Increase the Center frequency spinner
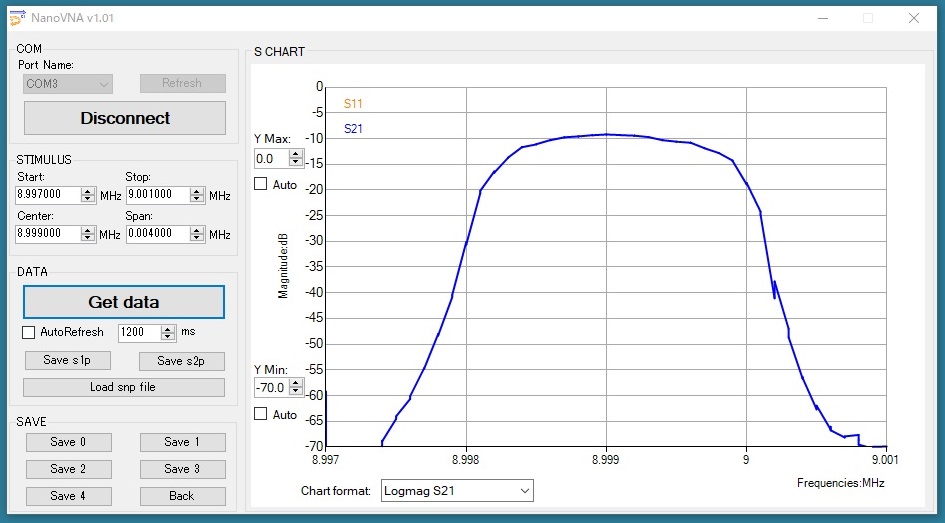945x523 pixels. point(88,229)
